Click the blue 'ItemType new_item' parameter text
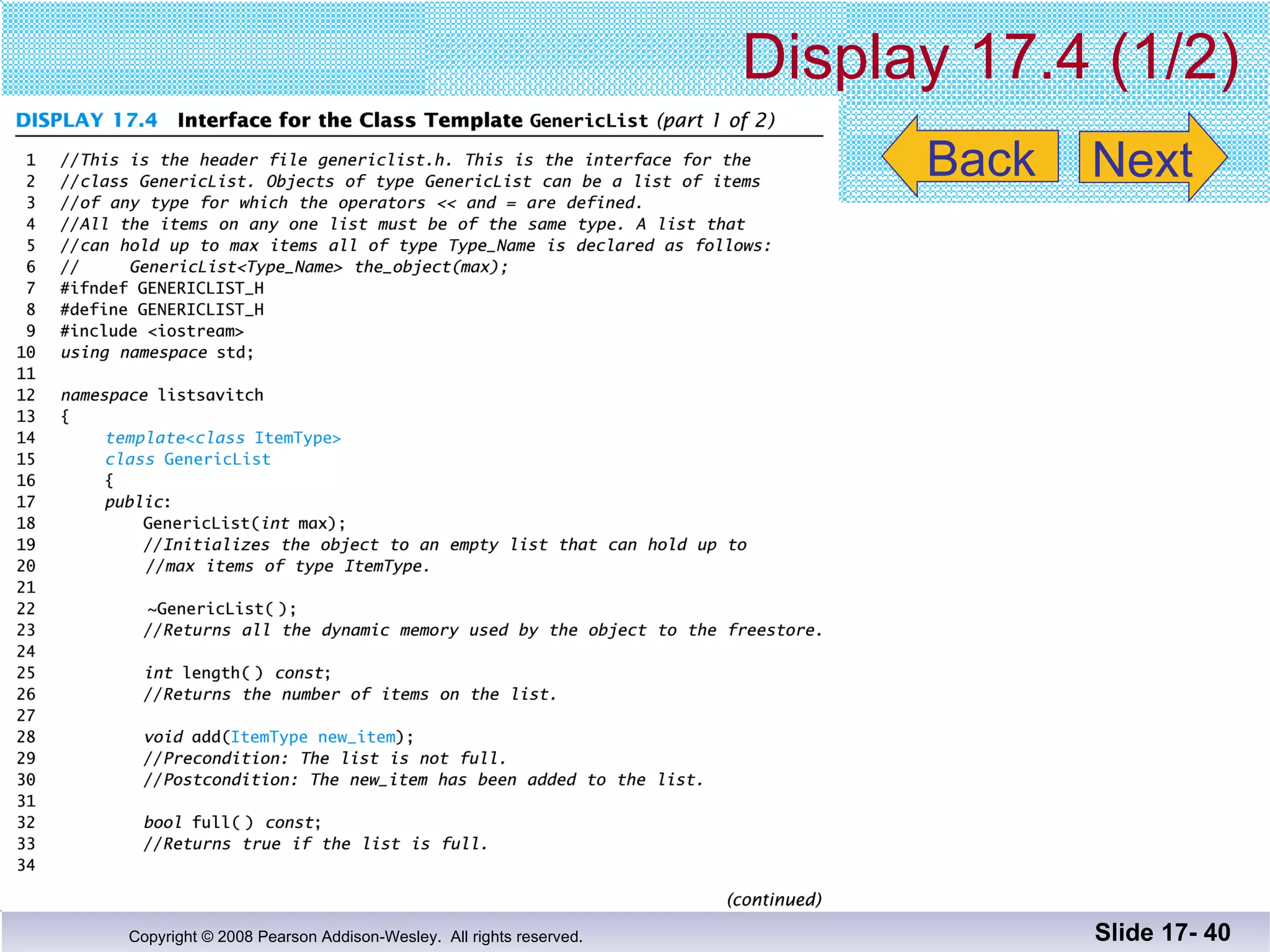 point(313,737)
